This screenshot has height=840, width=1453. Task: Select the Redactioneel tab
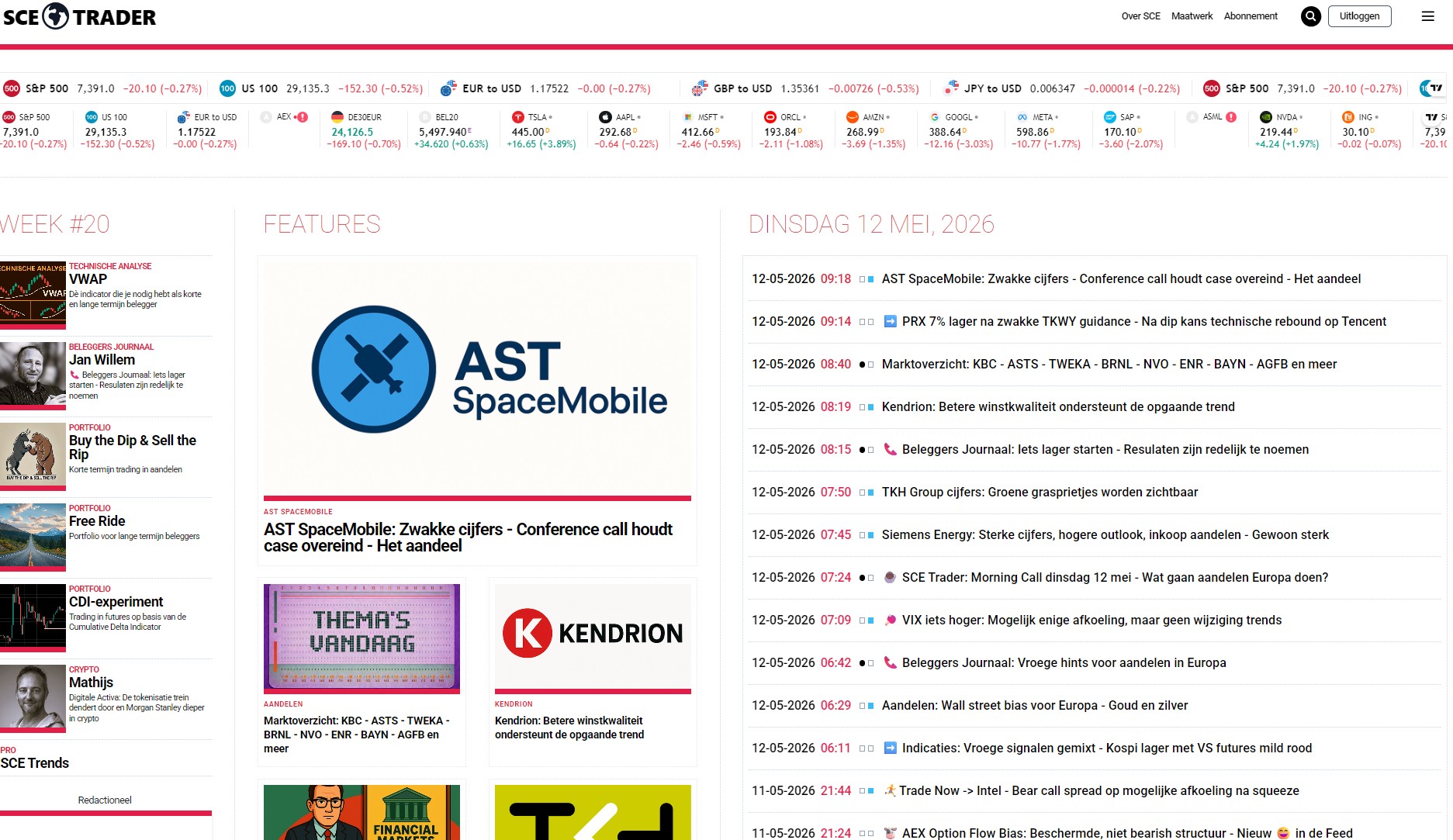[105, 800]
